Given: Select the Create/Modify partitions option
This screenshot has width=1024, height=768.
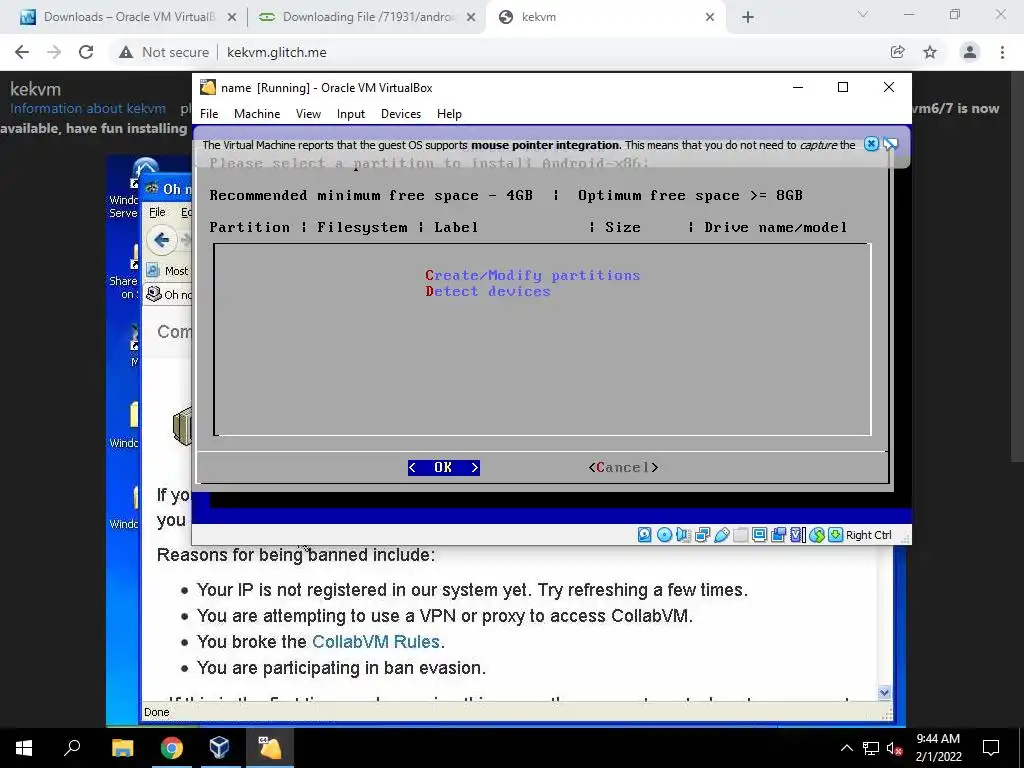Looking at the screenshot, I should point(532,275).
